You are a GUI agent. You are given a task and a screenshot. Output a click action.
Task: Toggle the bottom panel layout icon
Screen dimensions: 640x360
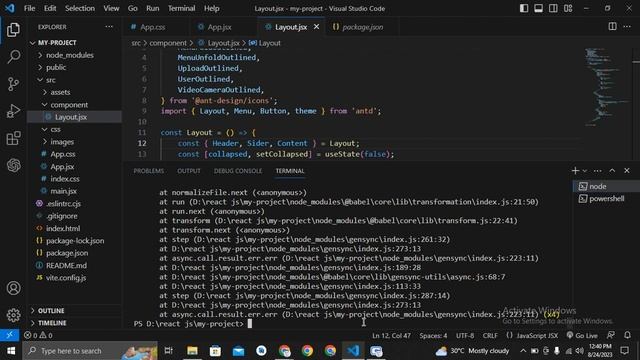coord(538,8)
